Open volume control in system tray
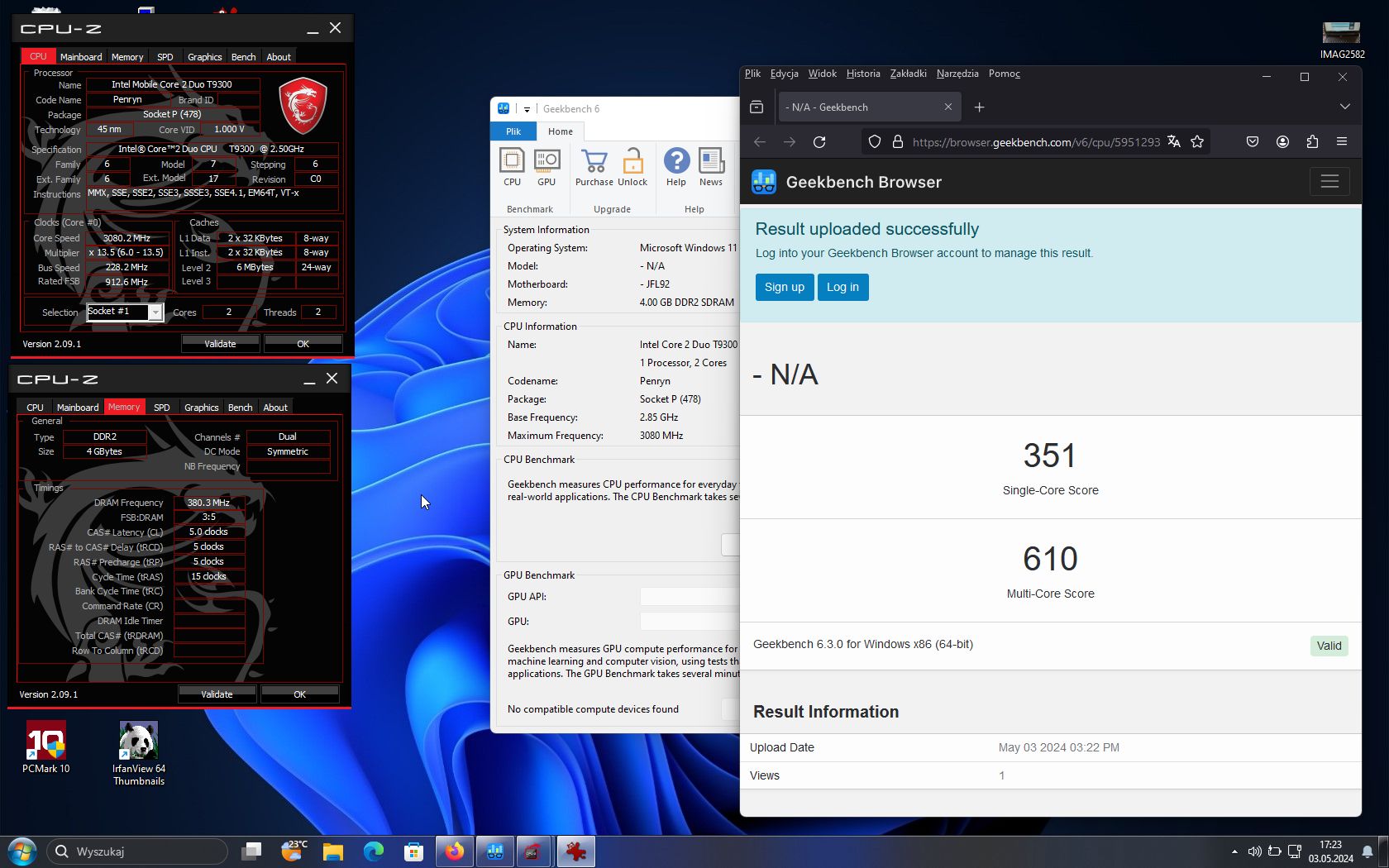The height and width of the screenshot is (868, 1389). (x=1254, y=851)
